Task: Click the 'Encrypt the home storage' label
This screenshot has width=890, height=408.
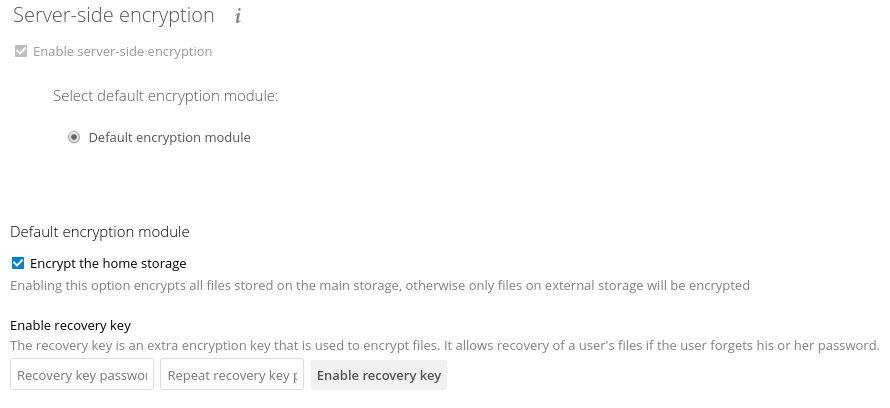Action: click(108, 263)
